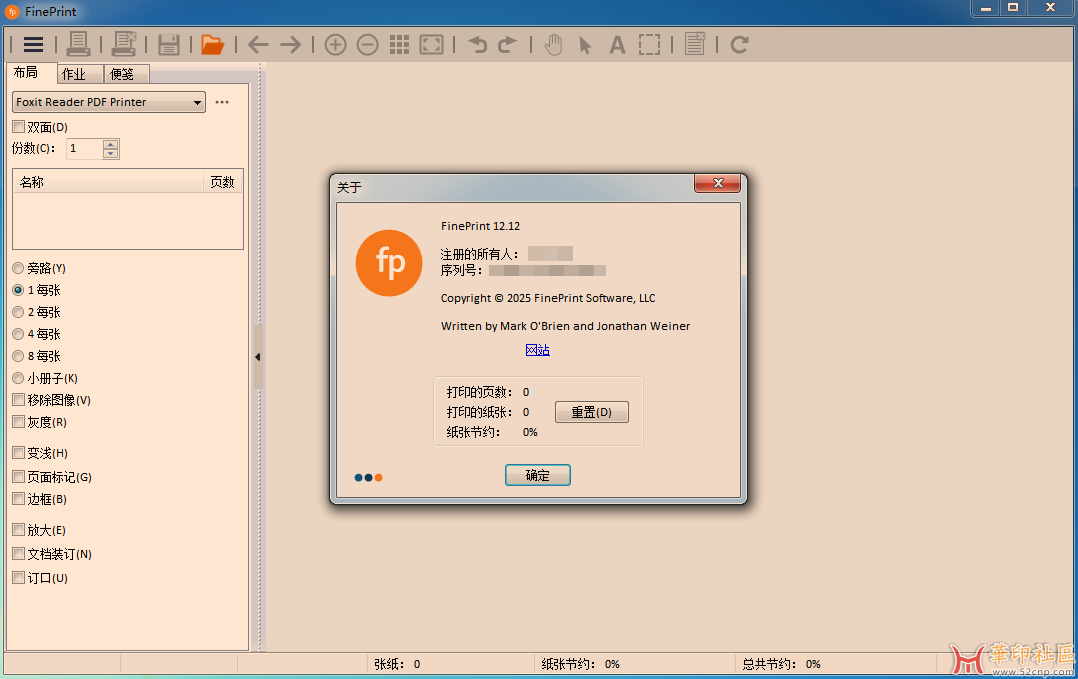This screenshot has height=679, width=1078.
Task: Enable the 页面标记(G) checkbox
Action: point(19,477)
